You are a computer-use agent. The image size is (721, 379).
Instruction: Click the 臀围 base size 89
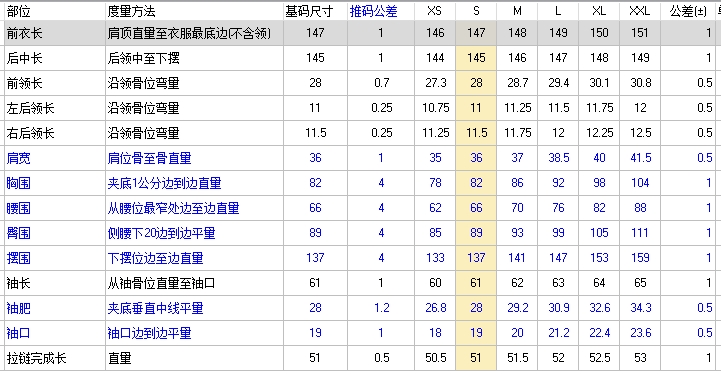(315, 233)
